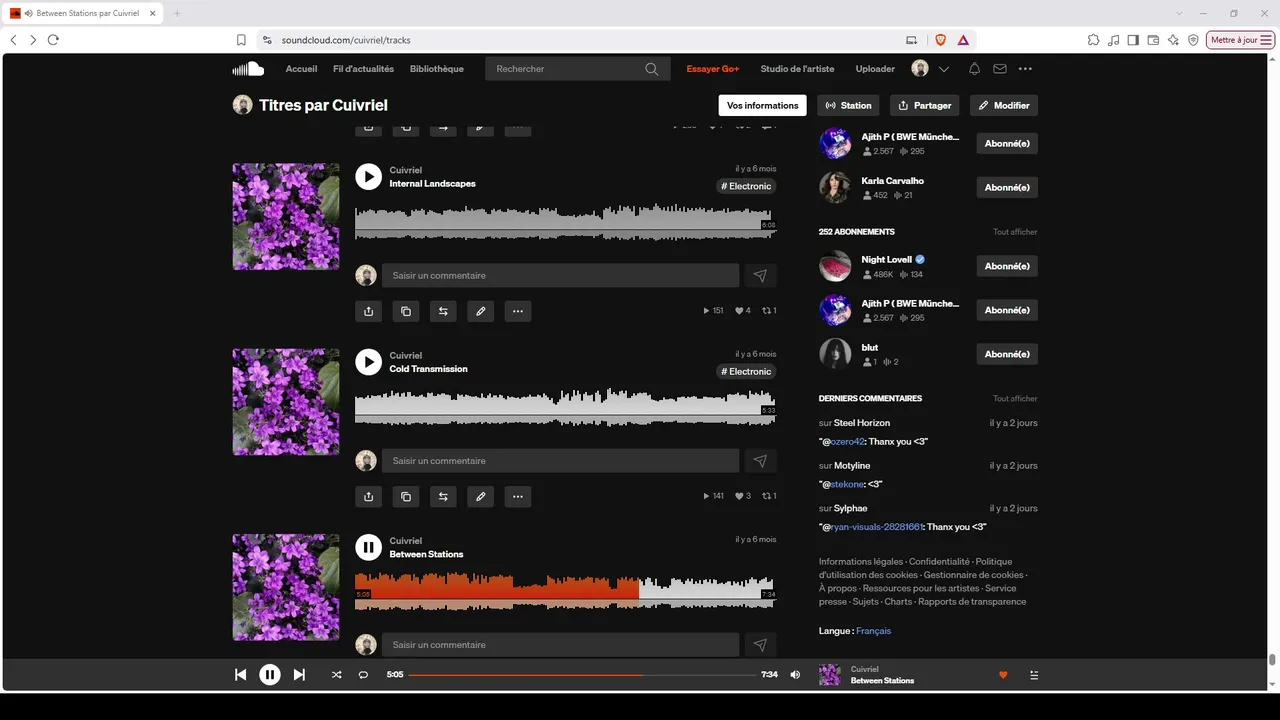Copy link of Internal Landscapes track
1280x720 pixels.
406,311
